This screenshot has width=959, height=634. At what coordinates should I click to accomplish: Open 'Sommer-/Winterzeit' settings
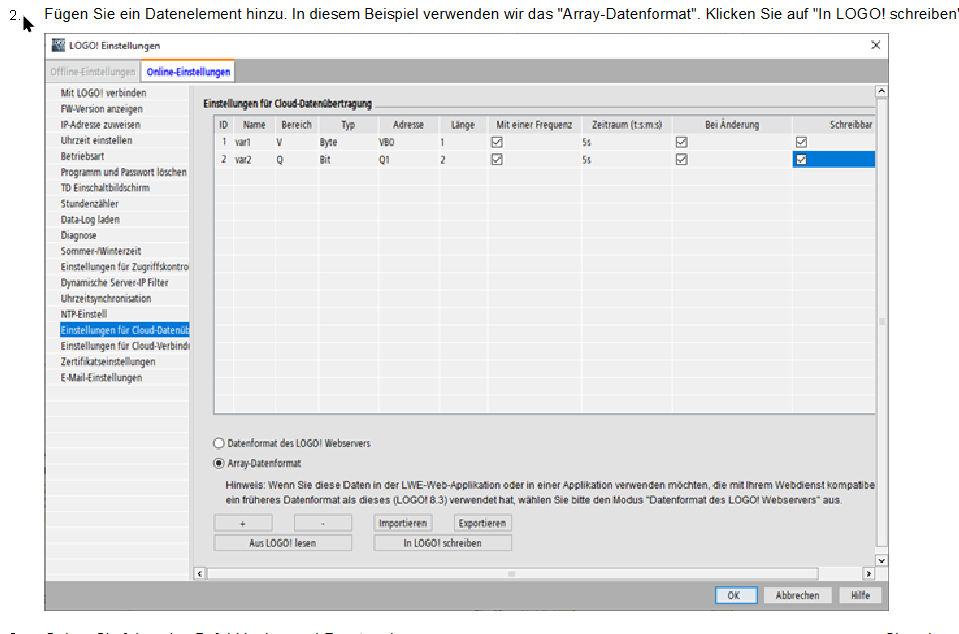tap(101, 251)
